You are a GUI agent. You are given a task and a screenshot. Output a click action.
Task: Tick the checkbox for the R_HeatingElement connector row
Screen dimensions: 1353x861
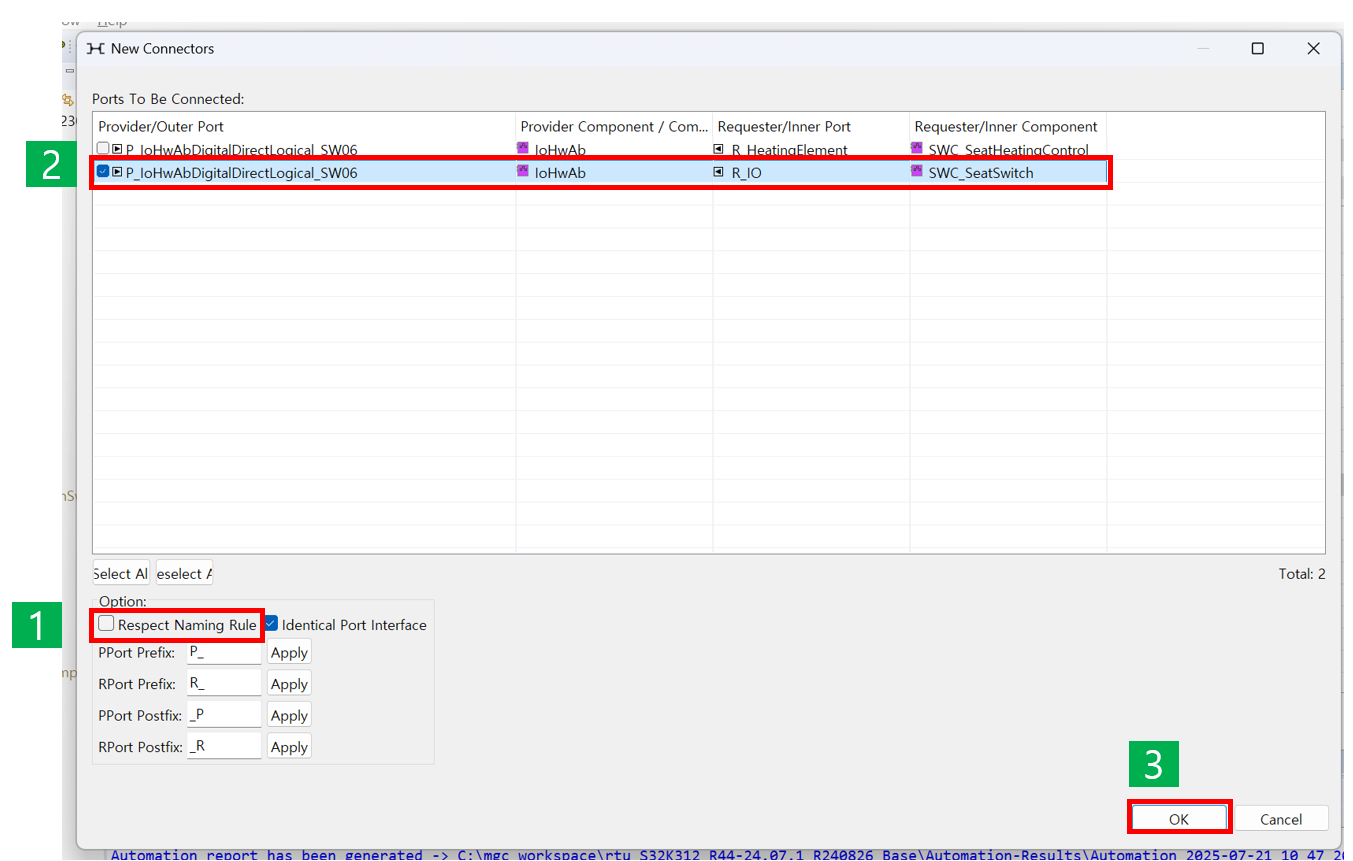pyautogui.click(x=103, y=150)
